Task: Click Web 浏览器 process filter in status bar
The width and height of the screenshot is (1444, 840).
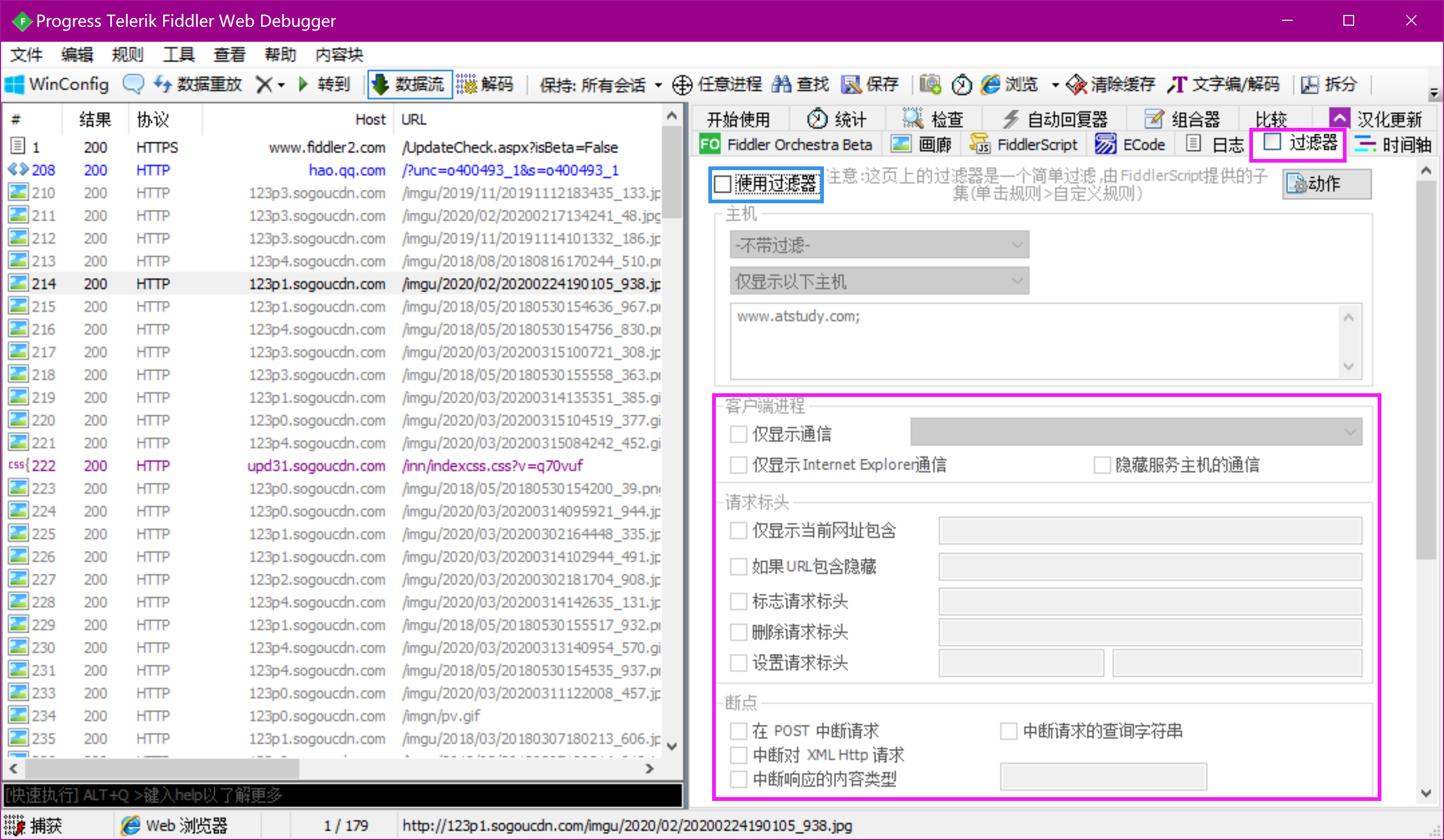Action: (174, 826)
